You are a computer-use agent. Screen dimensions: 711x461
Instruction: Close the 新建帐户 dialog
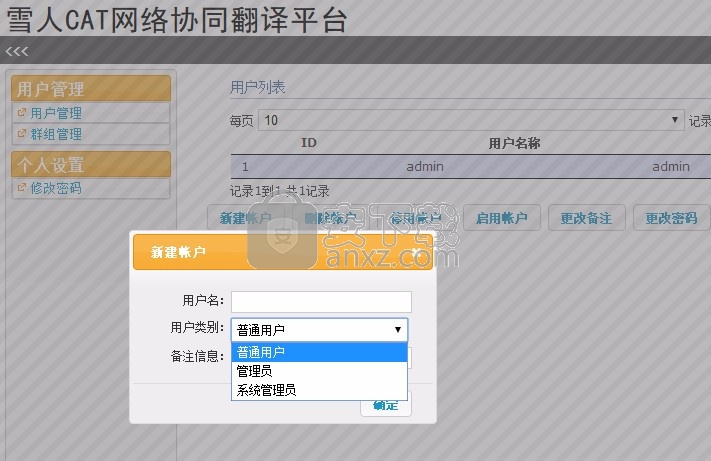tap(417, 252)
